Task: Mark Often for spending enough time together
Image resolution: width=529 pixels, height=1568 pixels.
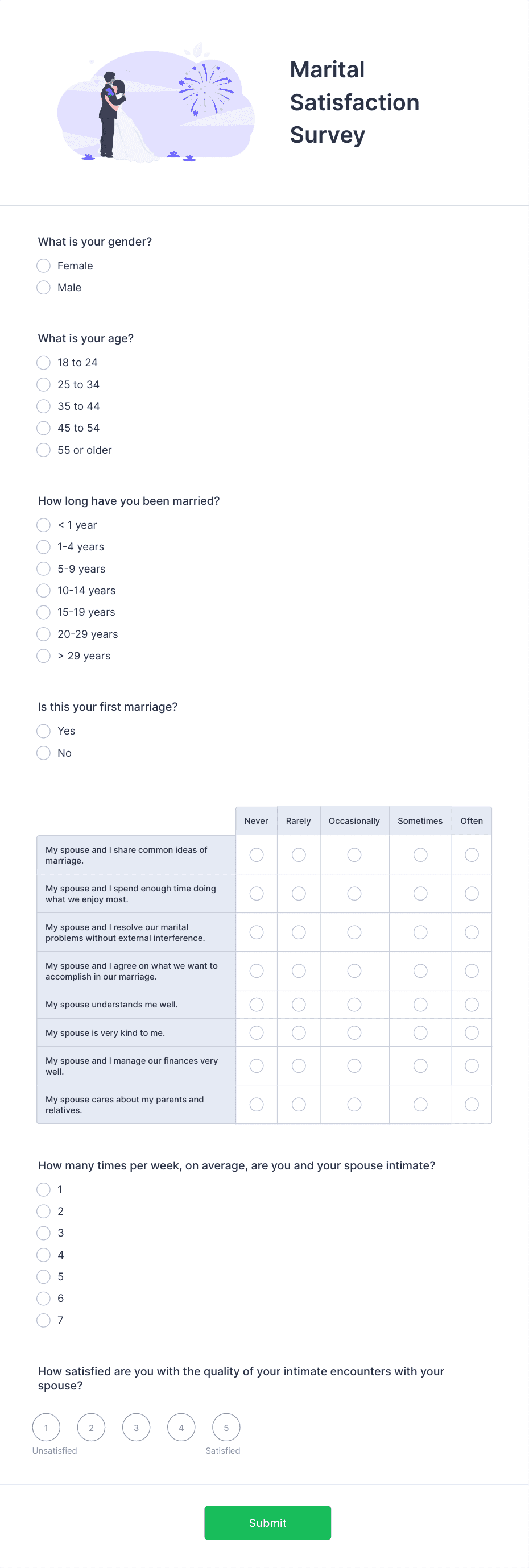Action: (472, 894)
